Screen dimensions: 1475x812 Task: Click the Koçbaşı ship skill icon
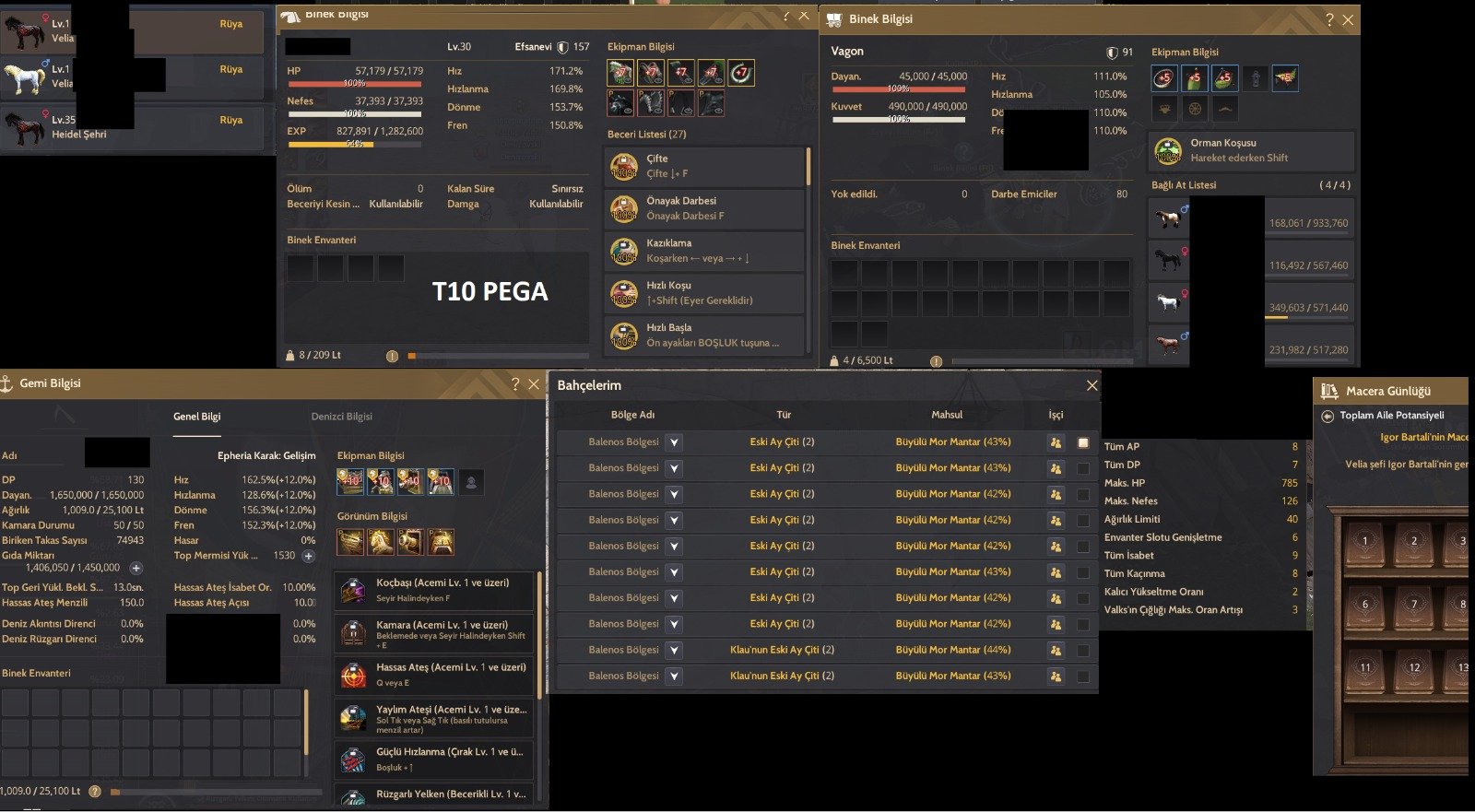(353, 591)
